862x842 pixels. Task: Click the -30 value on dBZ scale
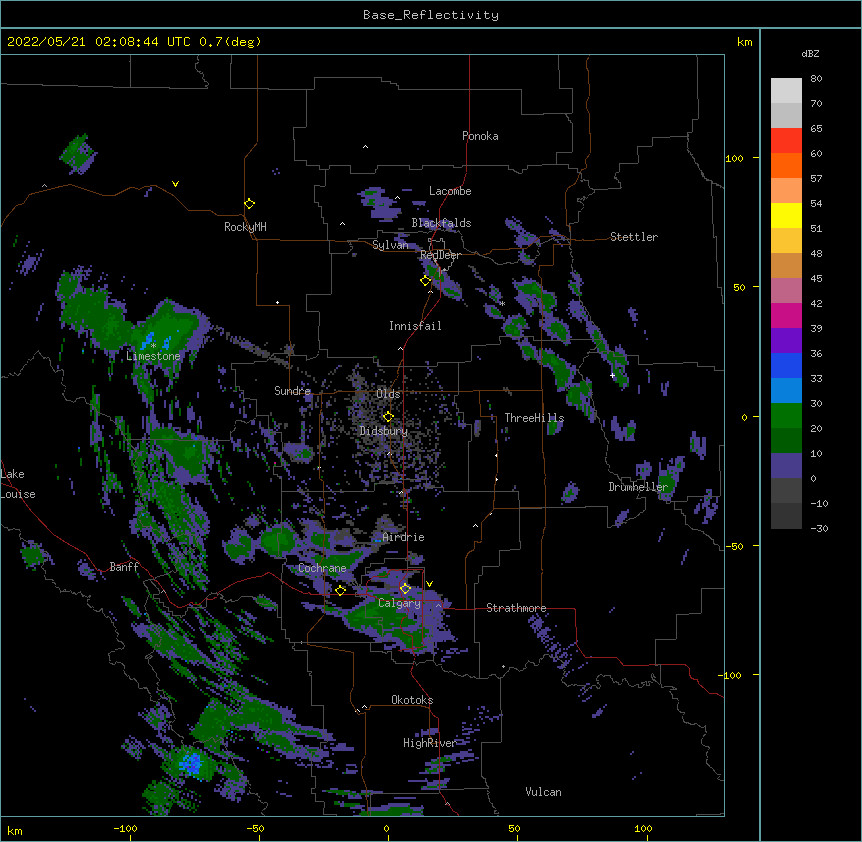click(819, 529)
